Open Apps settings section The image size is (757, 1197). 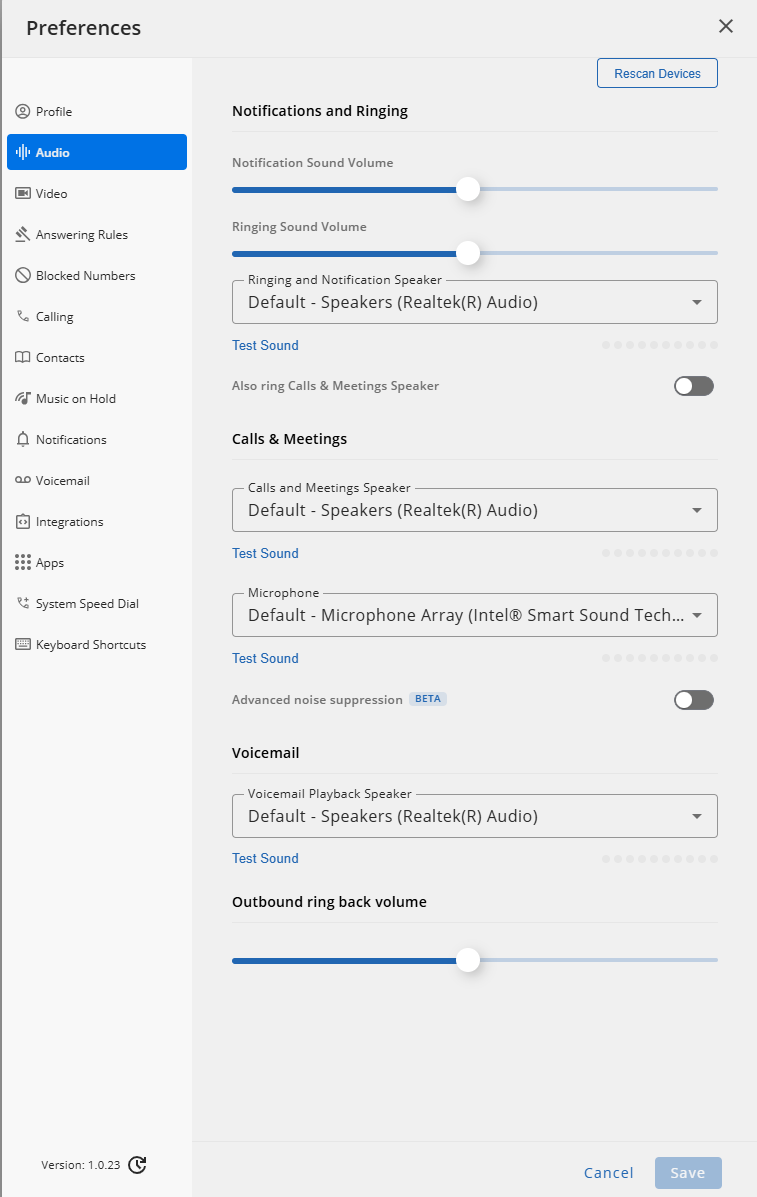coord(97,563)
